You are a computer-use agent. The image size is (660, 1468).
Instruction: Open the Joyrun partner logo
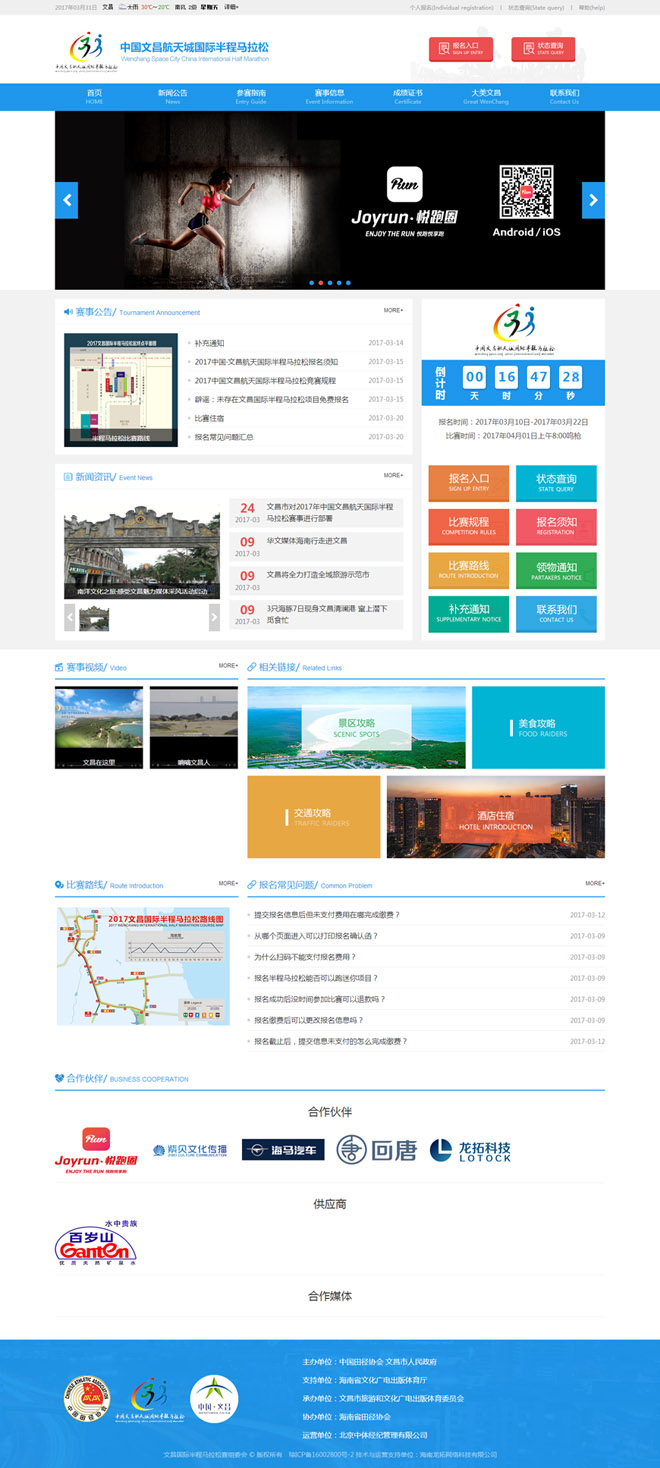pos(96,1150)
